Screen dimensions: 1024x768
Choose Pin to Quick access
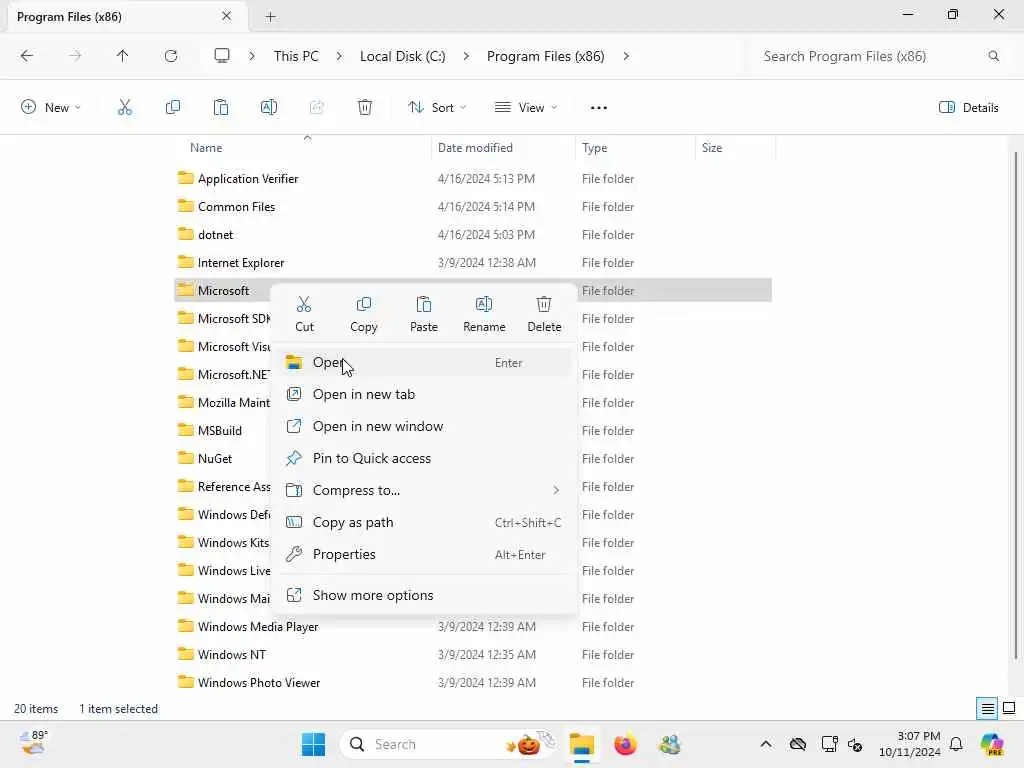click(x=425, y=458)
